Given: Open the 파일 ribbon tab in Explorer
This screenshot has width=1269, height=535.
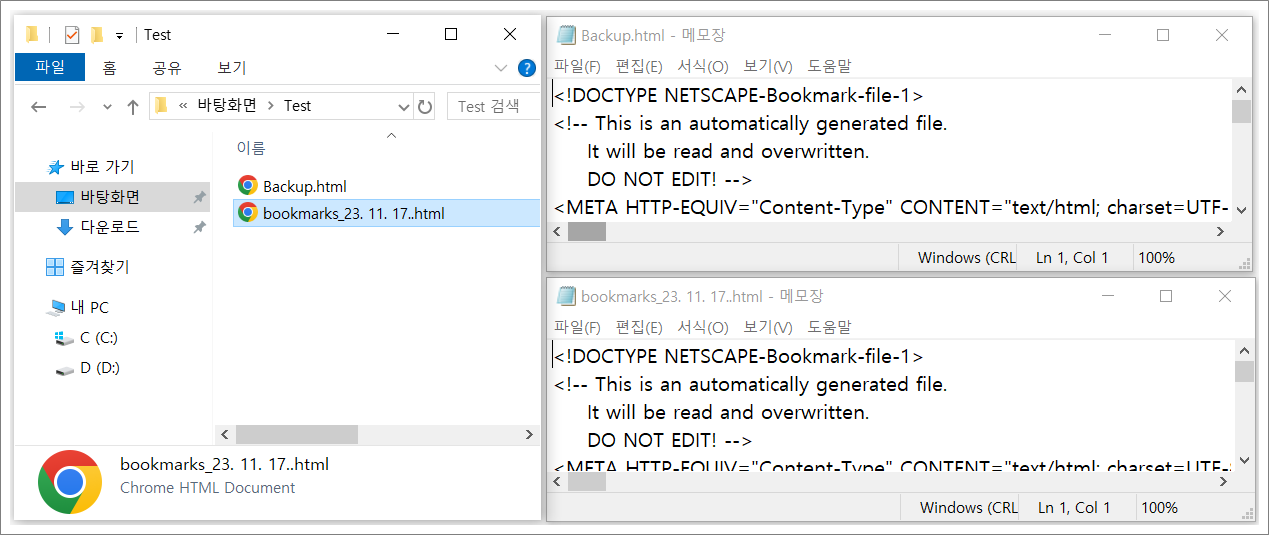Looking at the screenshot, I should pyautogui.click(x=50, y=67).
